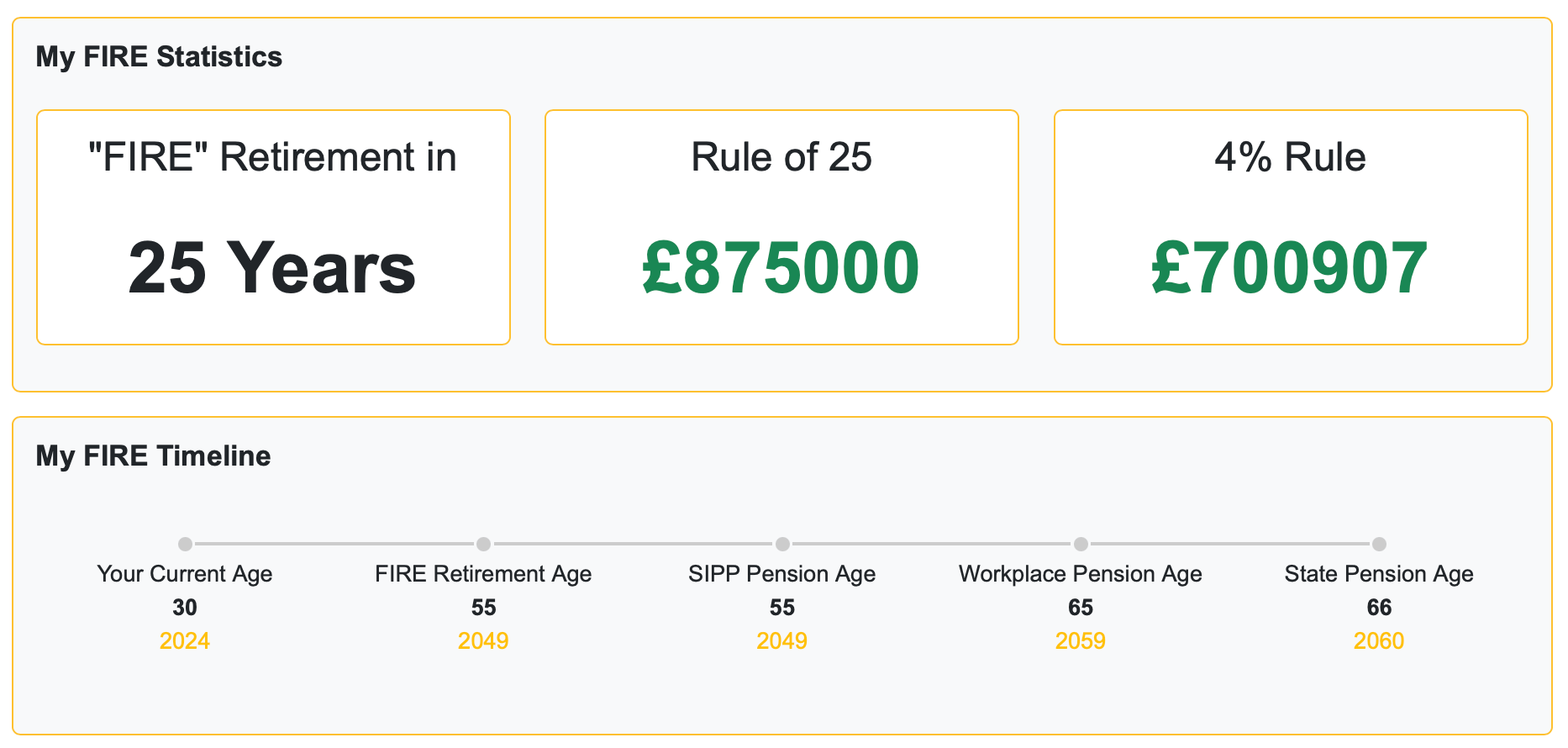
Task: Click the Workplace Pension Age timeline dot
Action: 1081,544
